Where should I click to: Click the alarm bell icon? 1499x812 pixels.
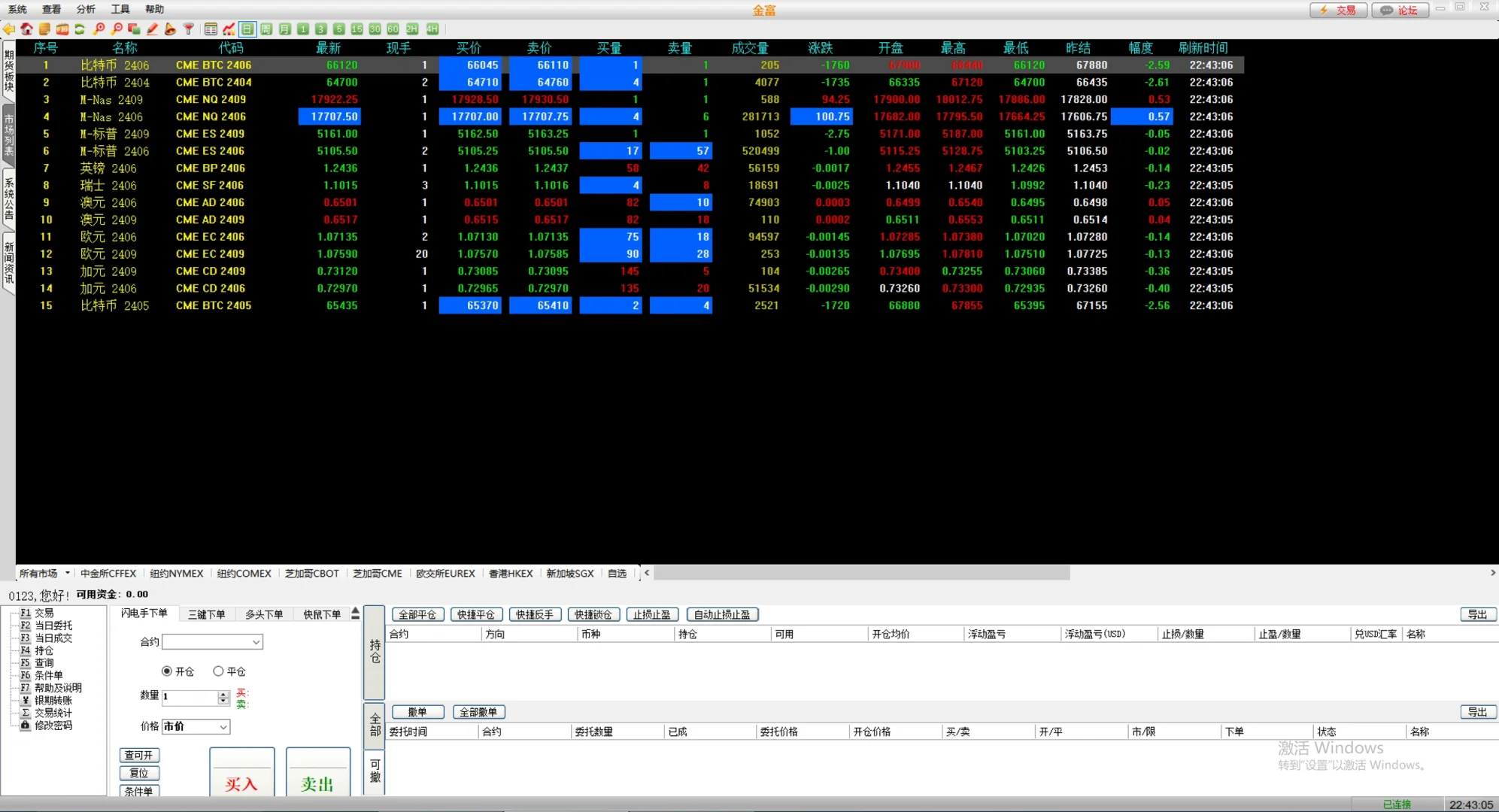click(x=171, y=29)
